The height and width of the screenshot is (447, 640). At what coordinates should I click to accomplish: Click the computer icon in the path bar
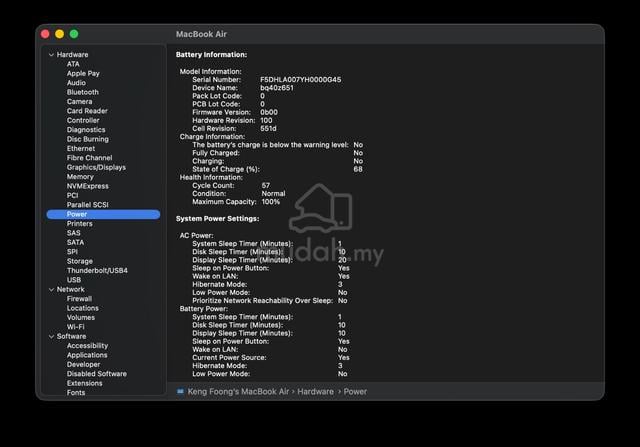point(180,391)
